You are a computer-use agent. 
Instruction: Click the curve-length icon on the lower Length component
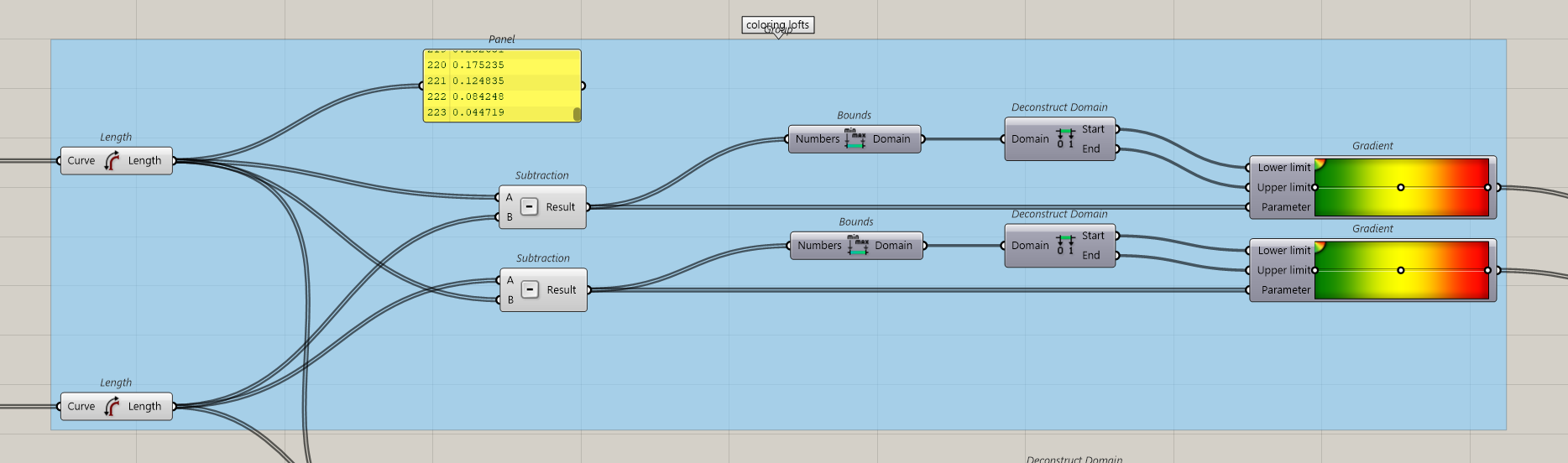(x=112, y=407)
